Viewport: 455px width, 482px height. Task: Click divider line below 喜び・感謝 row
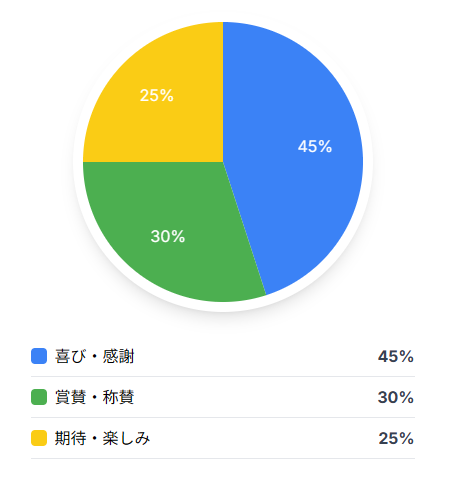(223, 377)
